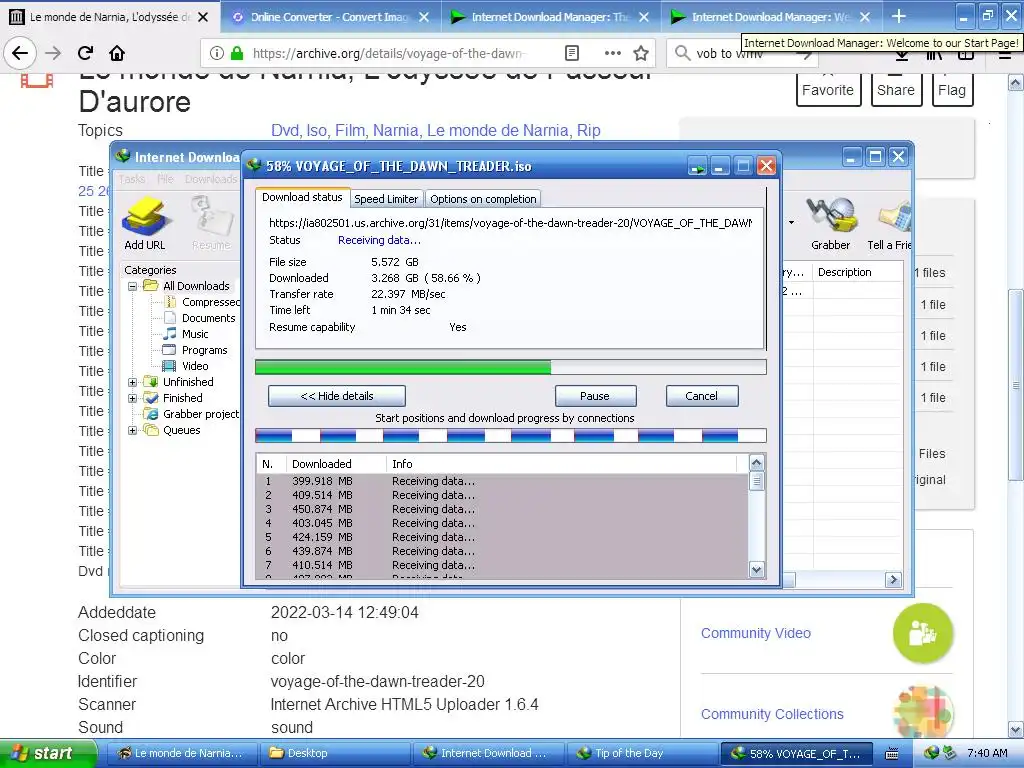Screen dimensions: 1024x768
Task: Click the Downloaded column header in connections list
Action: point(336,464)
